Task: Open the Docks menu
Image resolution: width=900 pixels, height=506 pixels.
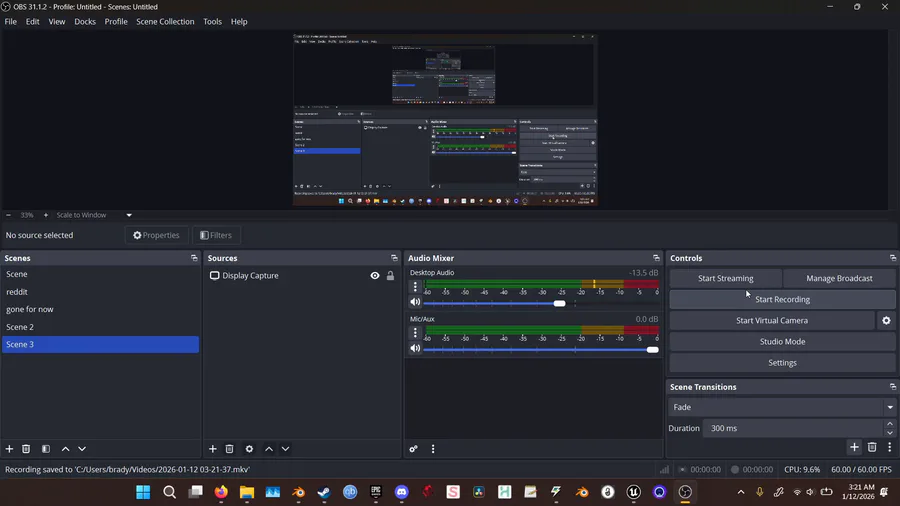Action: click(85, 21)
